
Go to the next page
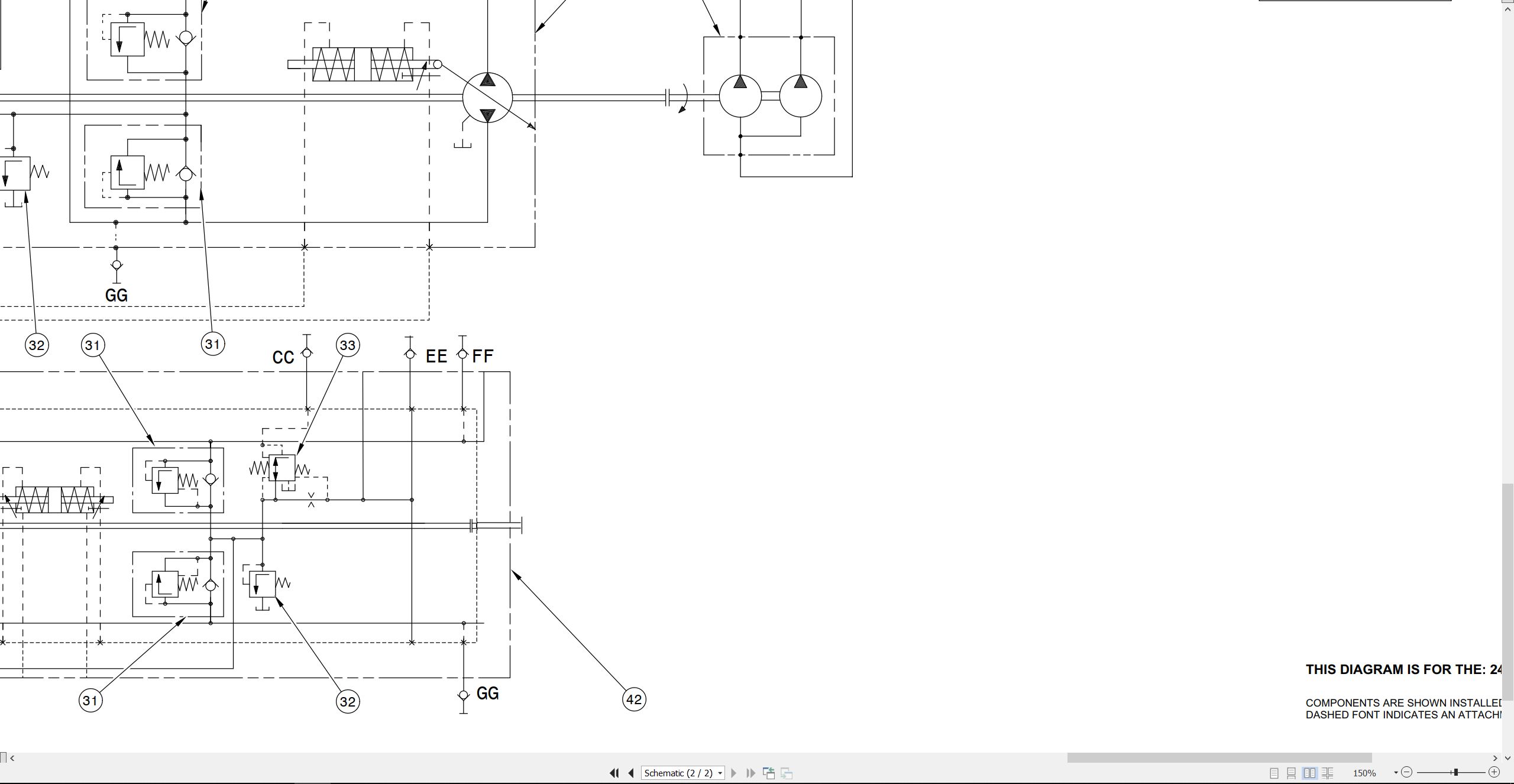pos(734,773)
